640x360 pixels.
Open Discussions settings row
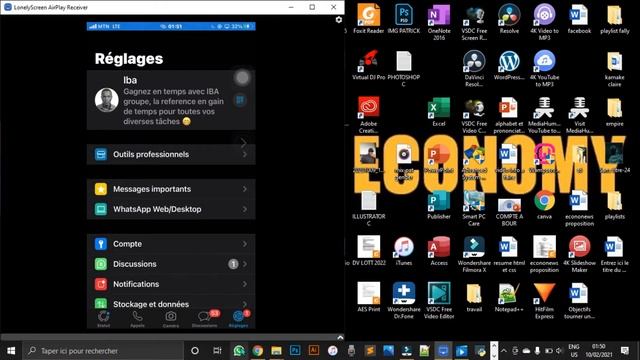(x=171, y=264)
